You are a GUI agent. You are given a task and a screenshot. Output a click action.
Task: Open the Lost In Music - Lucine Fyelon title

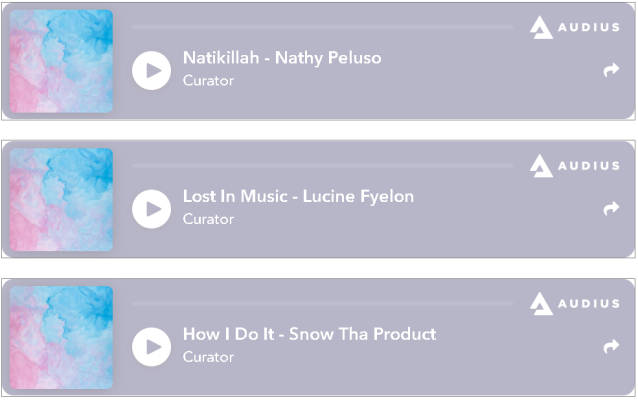298,196
